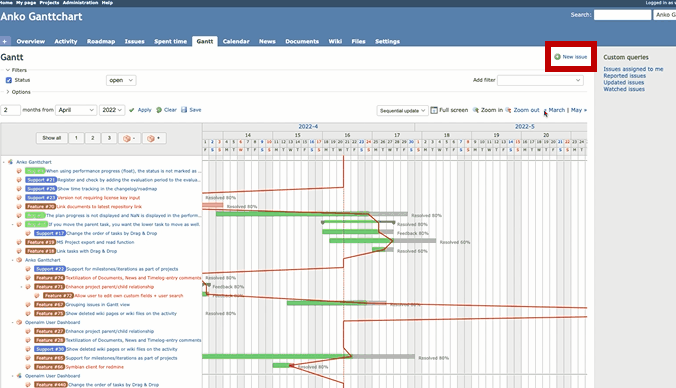Expand the Options section

(8, 92)
